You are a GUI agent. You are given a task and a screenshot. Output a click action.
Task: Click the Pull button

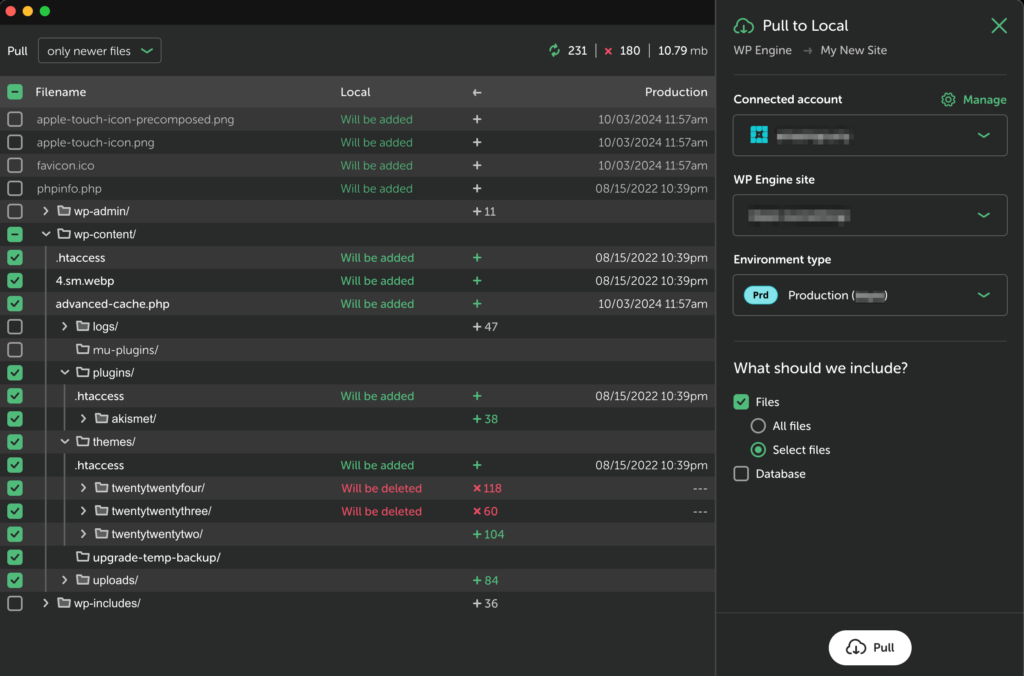tap(869, 648)
